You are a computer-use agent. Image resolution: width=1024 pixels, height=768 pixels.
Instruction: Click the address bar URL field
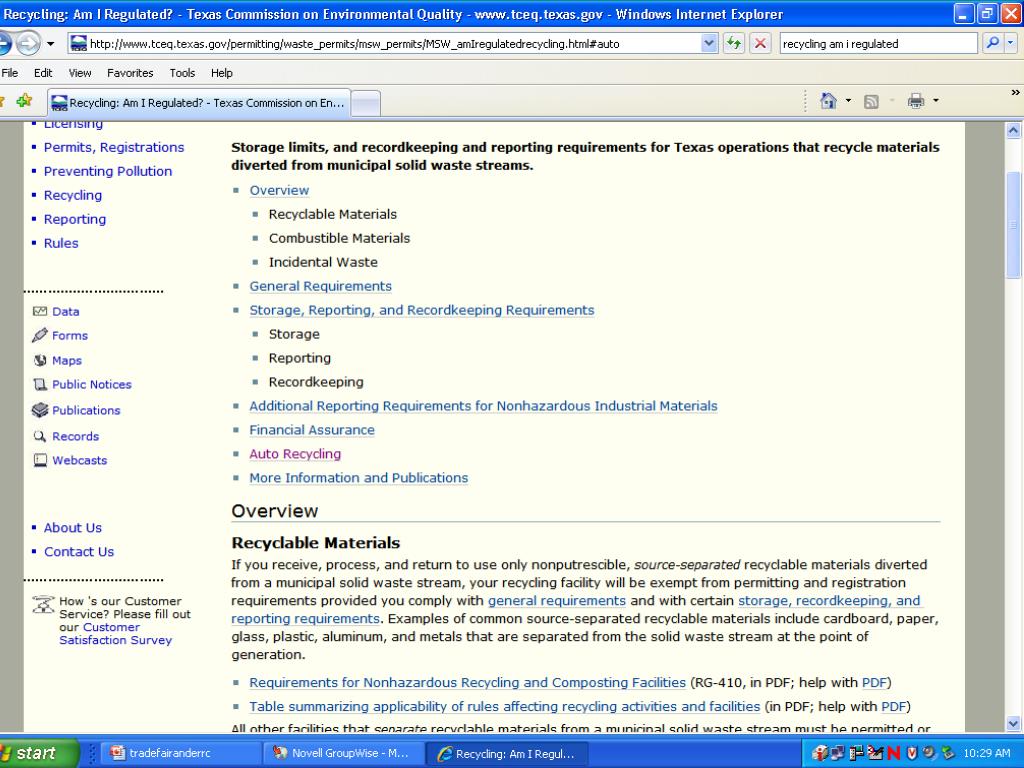click(384, 44)
